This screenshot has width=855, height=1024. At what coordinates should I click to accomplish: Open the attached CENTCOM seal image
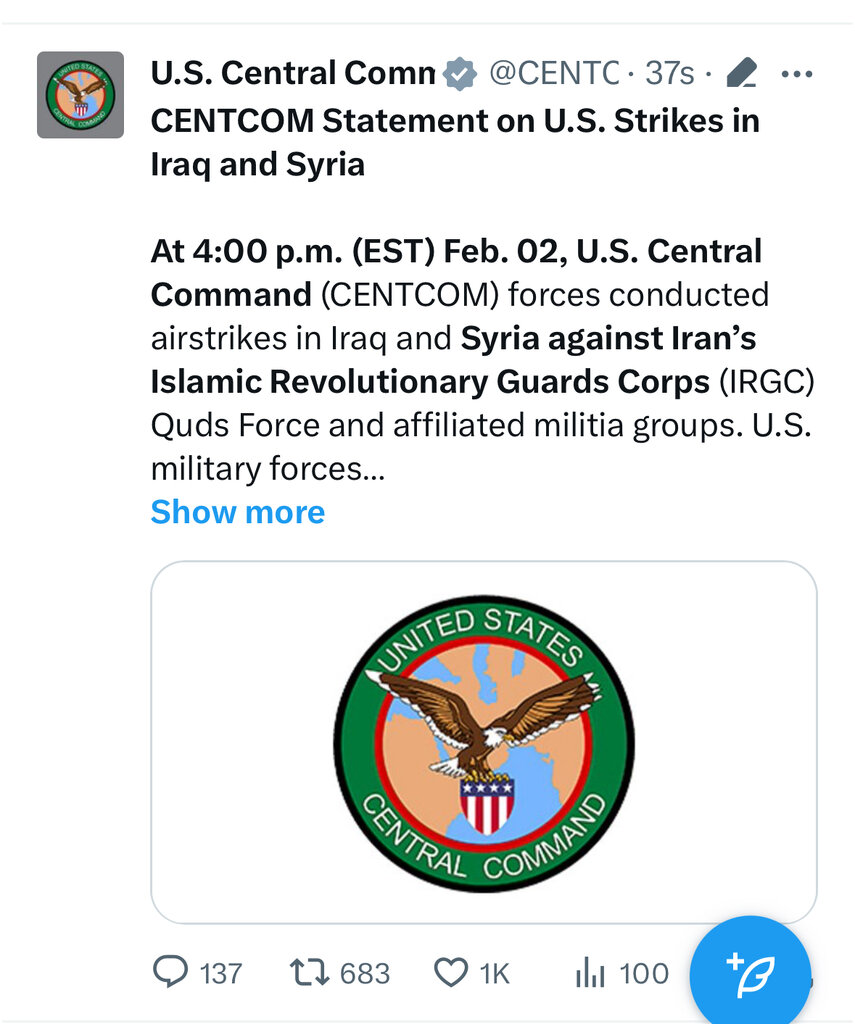[x=484, y=743]
